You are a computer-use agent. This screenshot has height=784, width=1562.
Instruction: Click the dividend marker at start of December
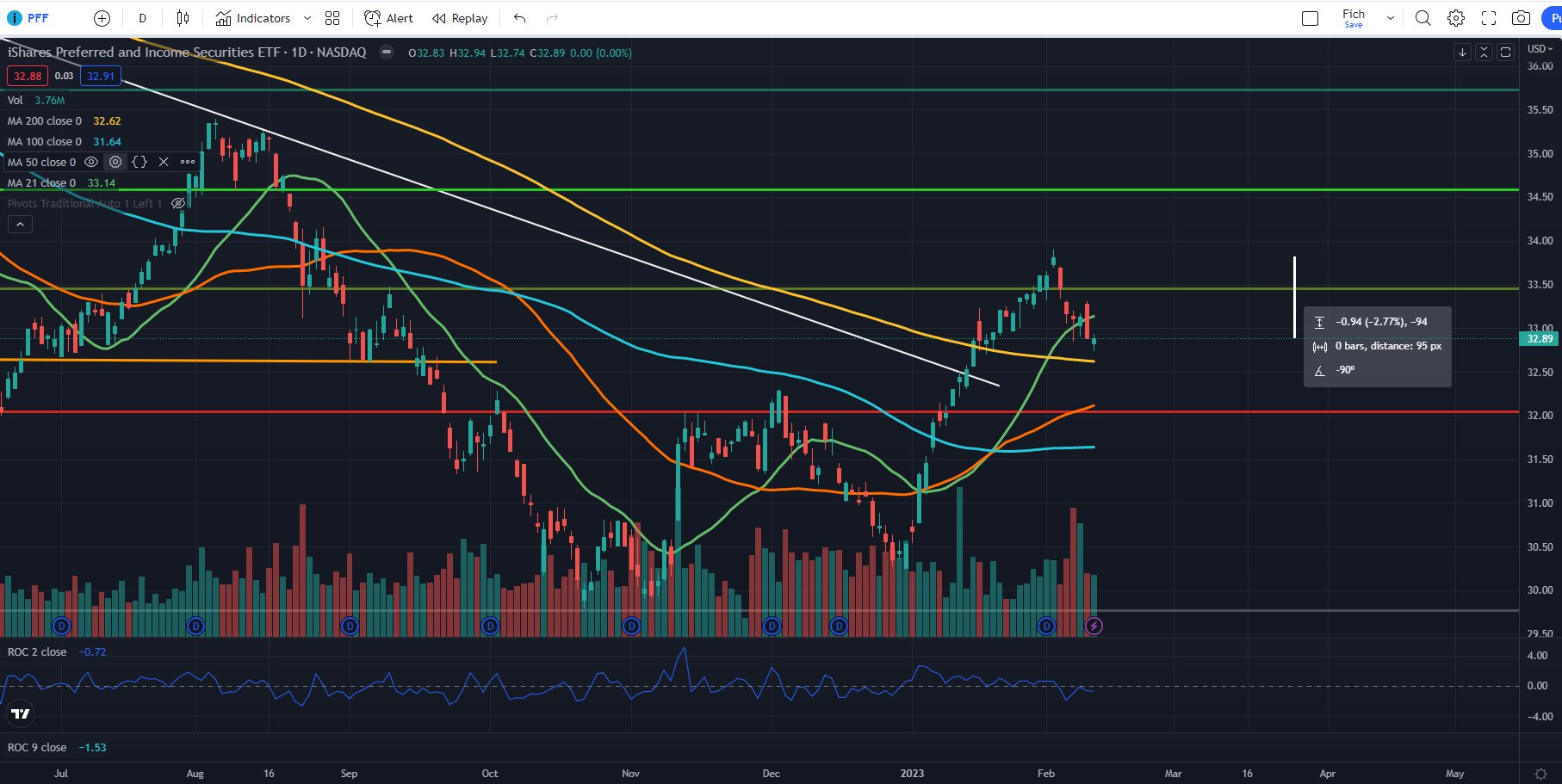tap(772, 626)
